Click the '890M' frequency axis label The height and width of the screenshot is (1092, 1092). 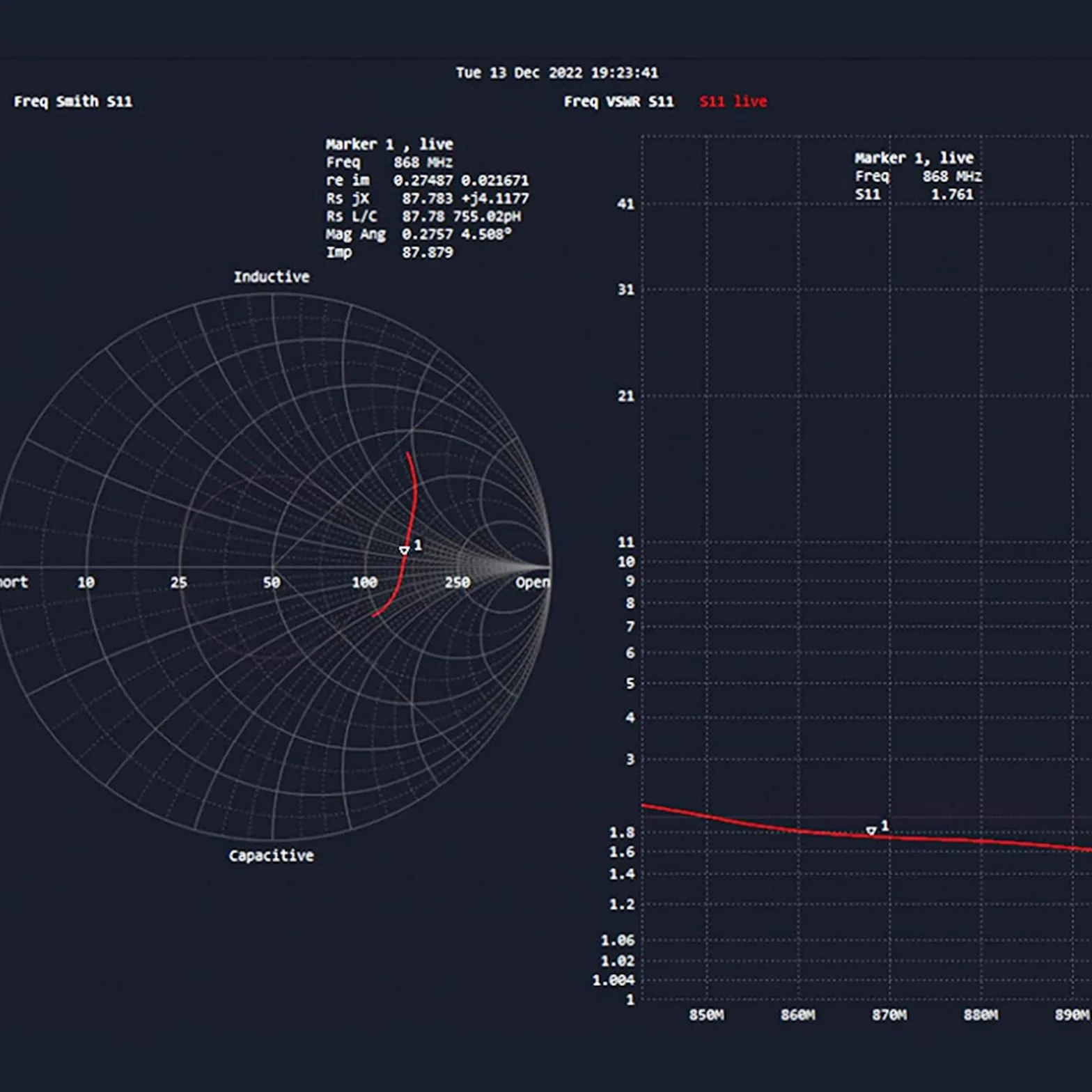(x=1072, y=1015)
